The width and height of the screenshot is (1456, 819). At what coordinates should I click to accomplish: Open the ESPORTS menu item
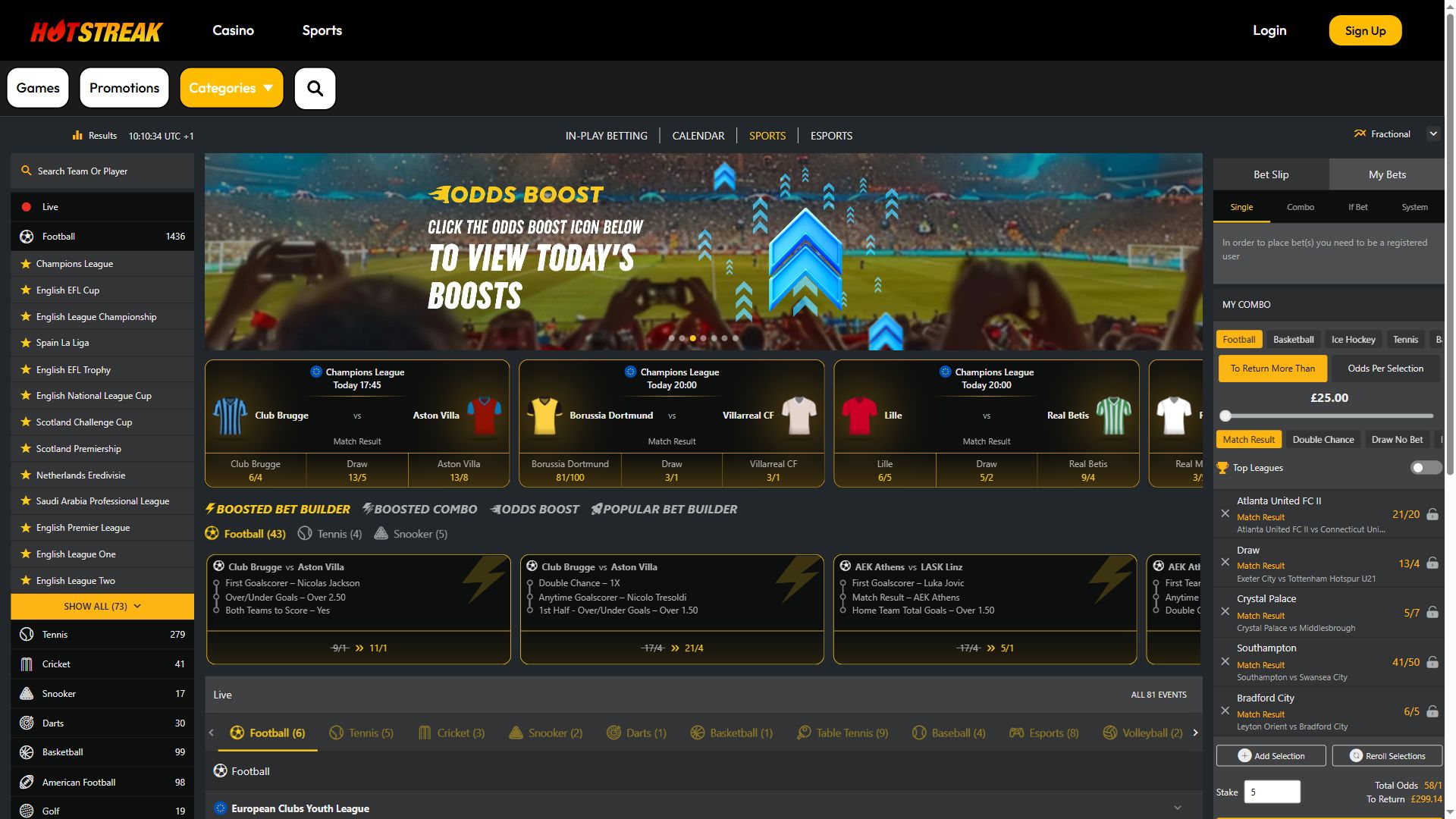click(x=831, y=136)
